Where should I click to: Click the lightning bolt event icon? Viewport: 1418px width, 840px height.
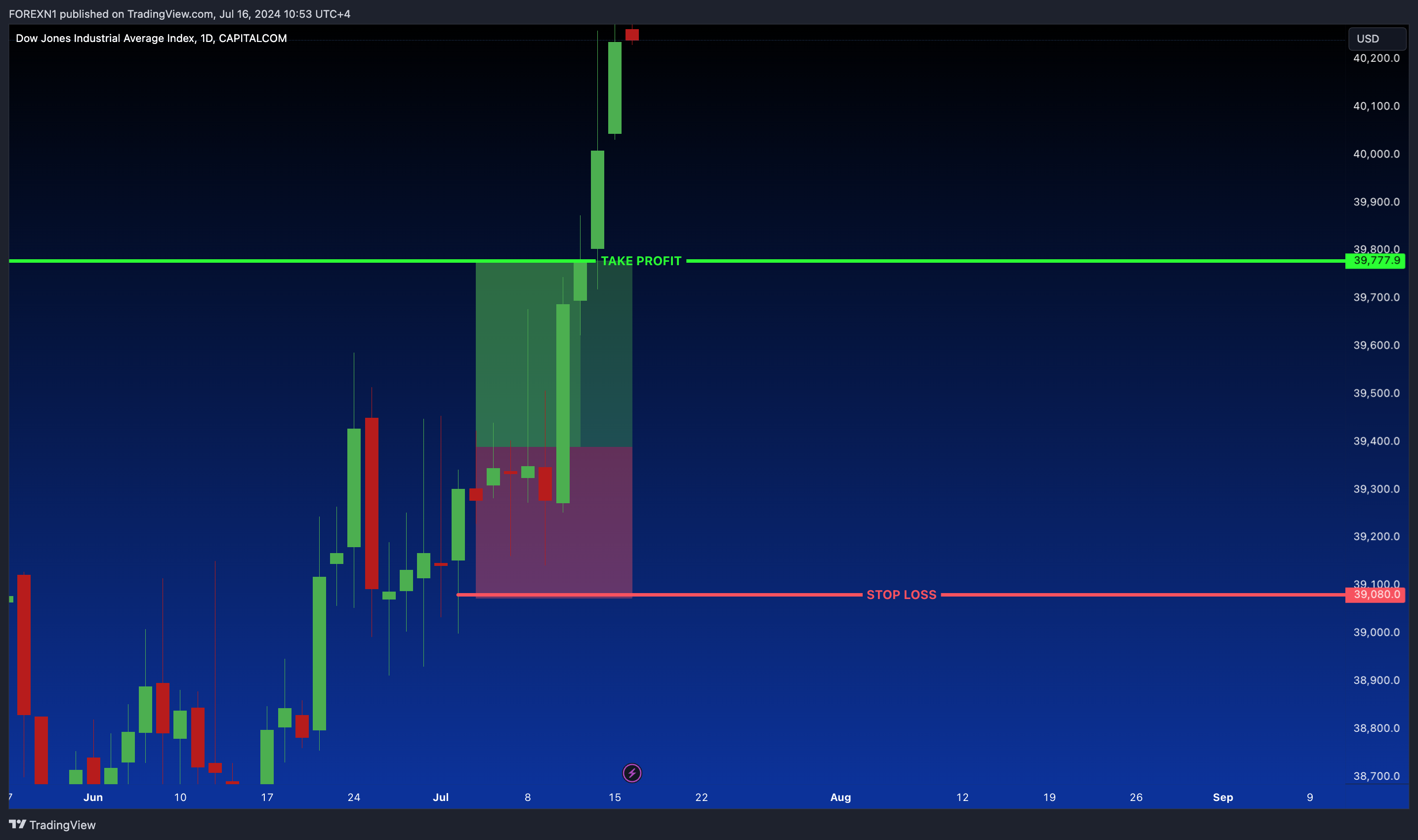[x=632, y=773]
